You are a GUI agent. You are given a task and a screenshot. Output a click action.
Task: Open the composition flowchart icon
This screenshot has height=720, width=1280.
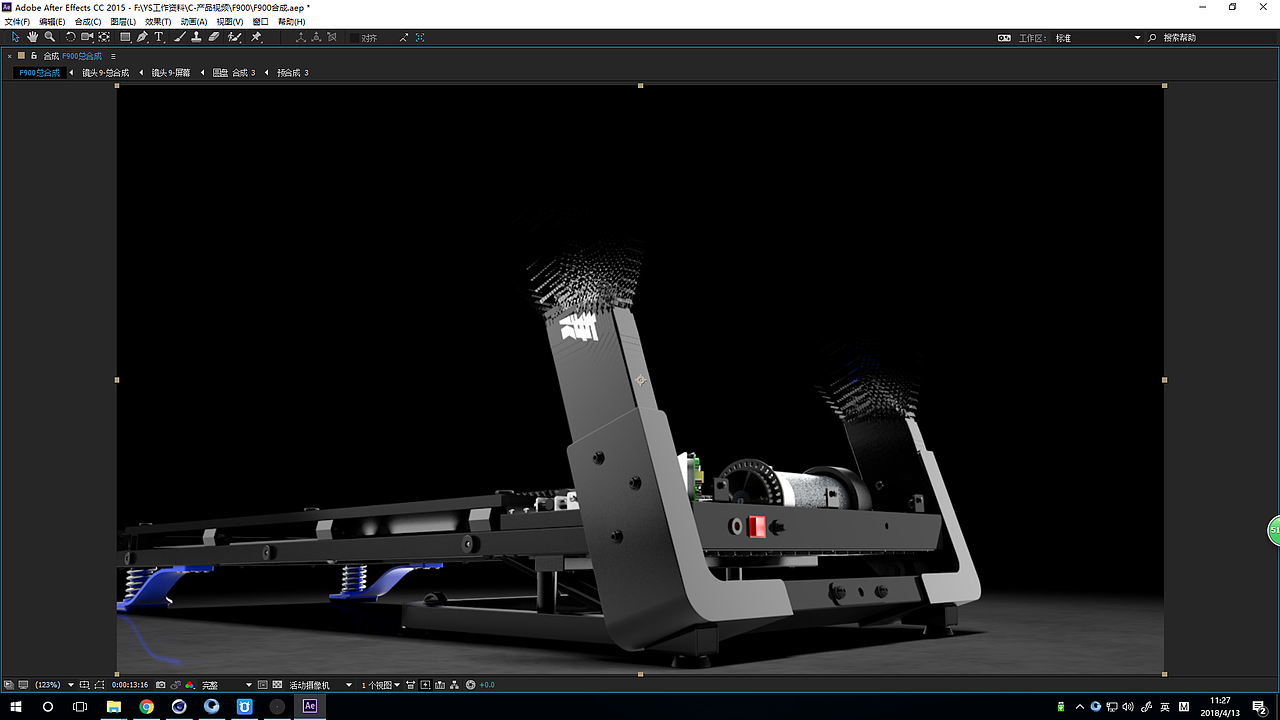click(x=455, y=685)
